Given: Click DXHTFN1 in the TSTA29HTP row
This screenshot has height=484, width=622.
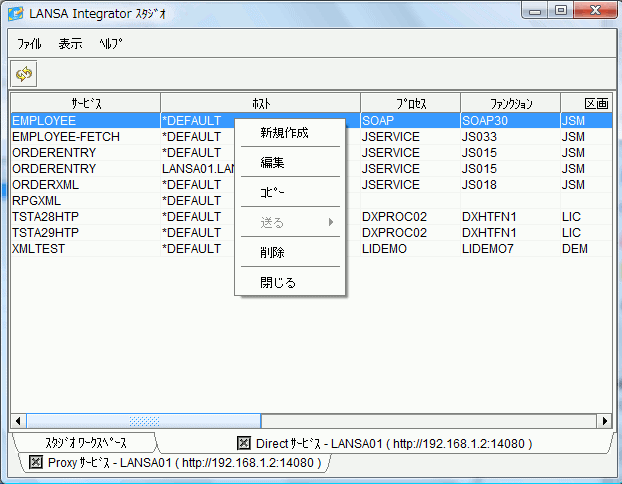Looking at the screenshot, I should 511,232.
